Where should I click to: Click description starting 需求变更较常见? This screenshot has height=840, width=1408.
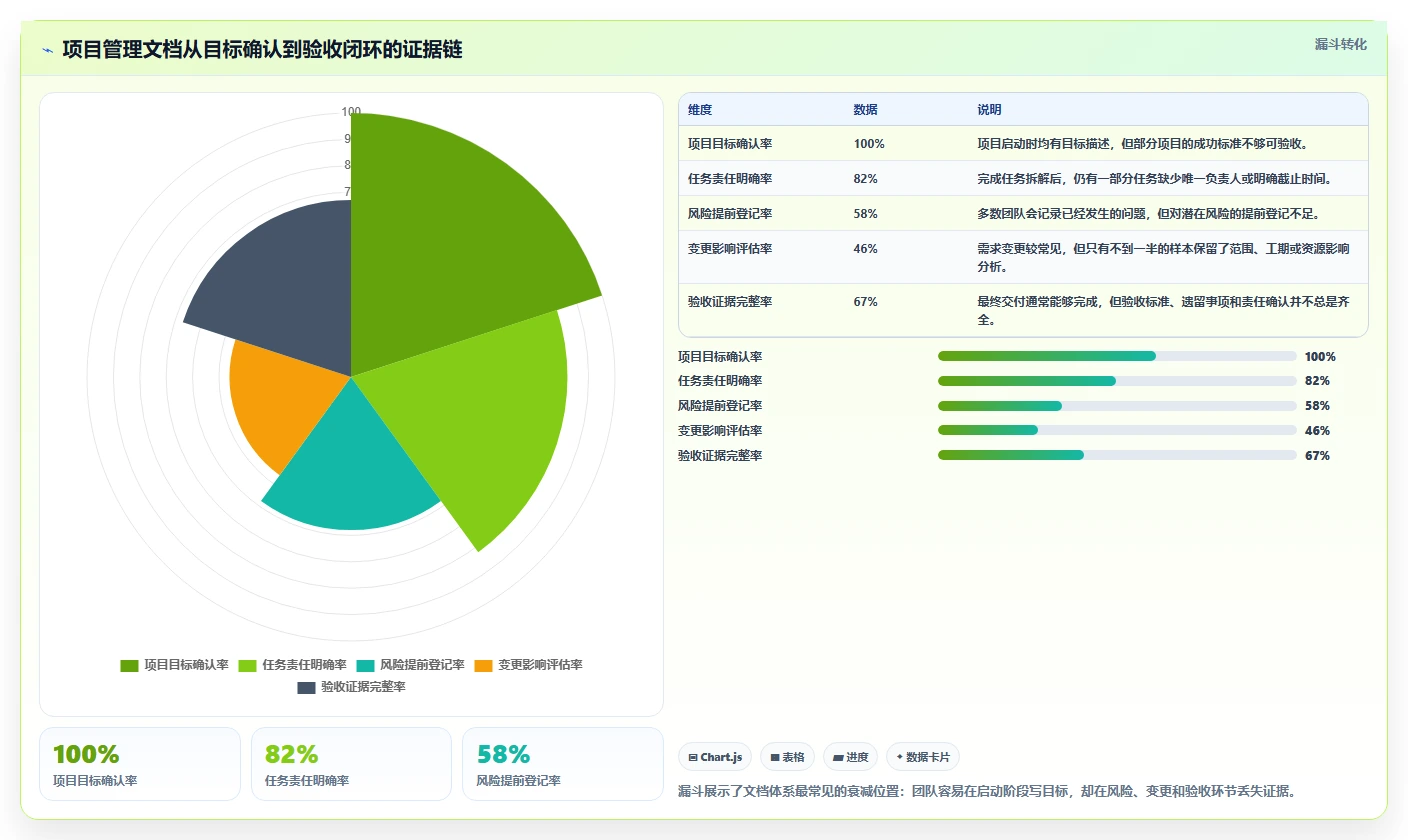click(1164, 258)
